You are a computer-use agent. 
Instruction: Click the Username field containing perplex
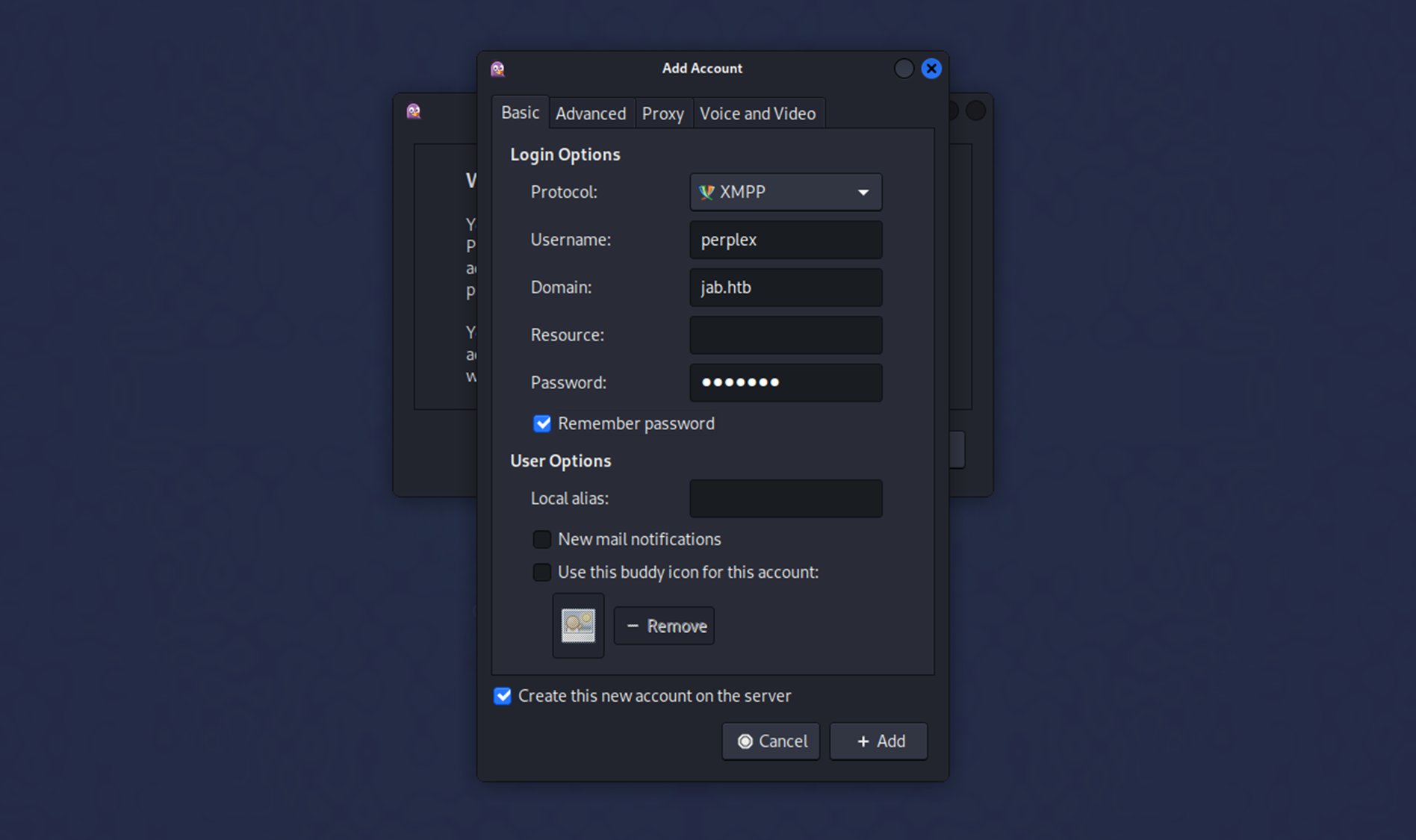[786, 240]
